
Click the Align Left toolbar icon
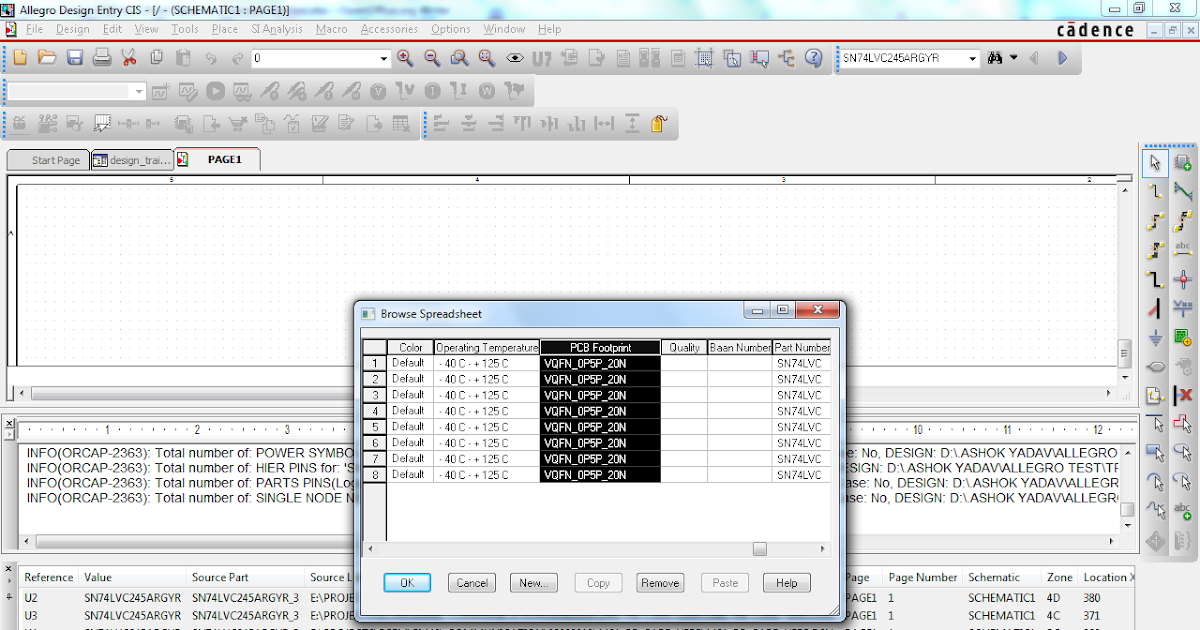pyautogui.click(x=441, y=124)
